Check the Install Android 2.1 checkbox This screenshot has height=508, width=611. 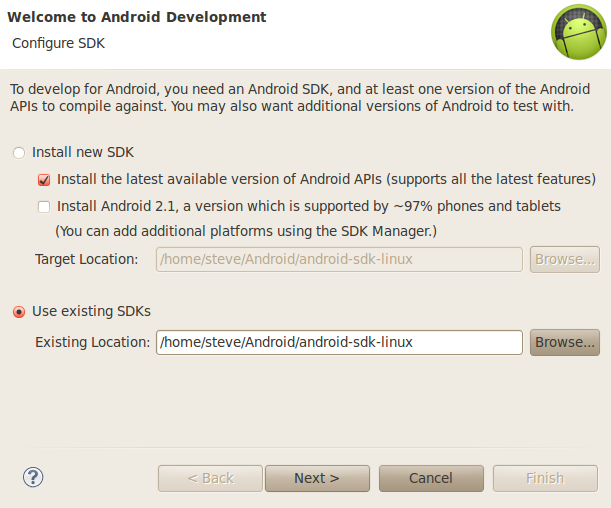44,206
